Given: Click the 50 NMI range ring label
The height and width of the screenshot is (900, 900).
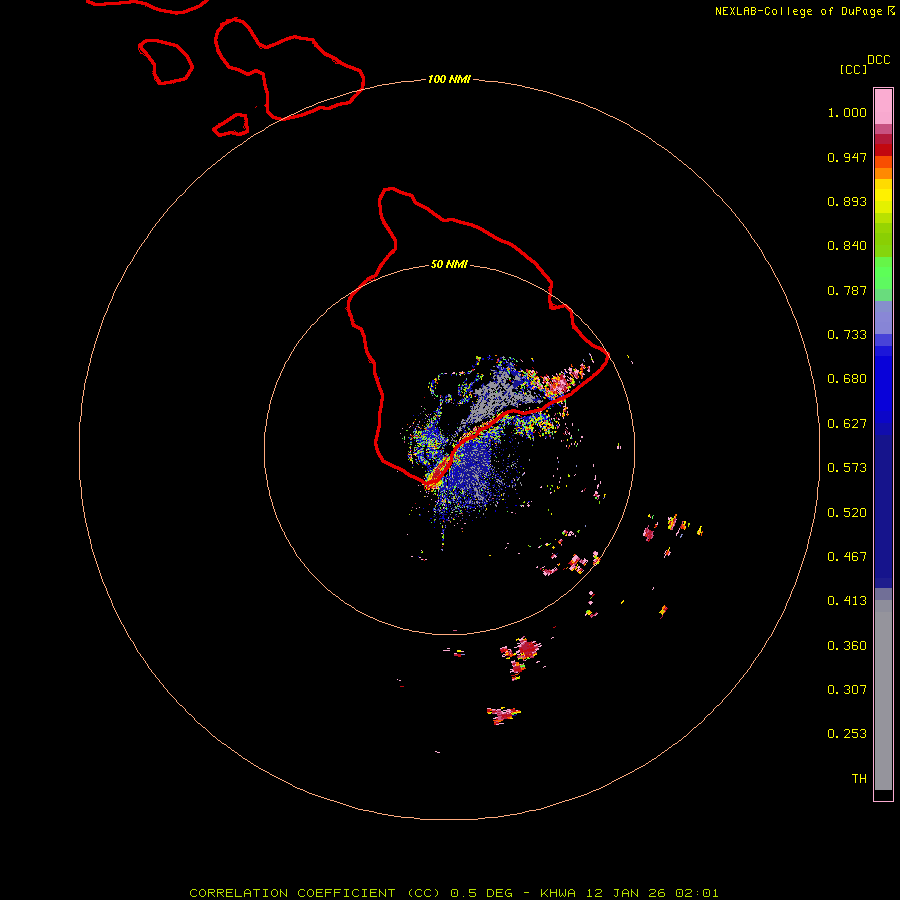Looking at the screenshot, I should (x=449, y=264).
